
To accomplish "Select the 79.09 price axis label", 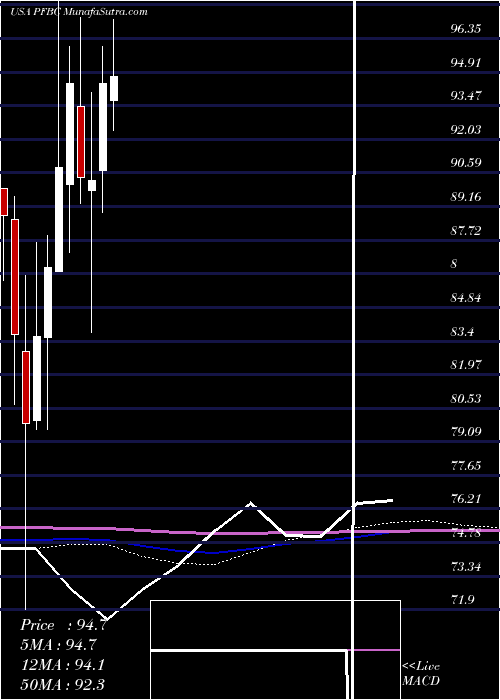I will (x=466, y=432).
